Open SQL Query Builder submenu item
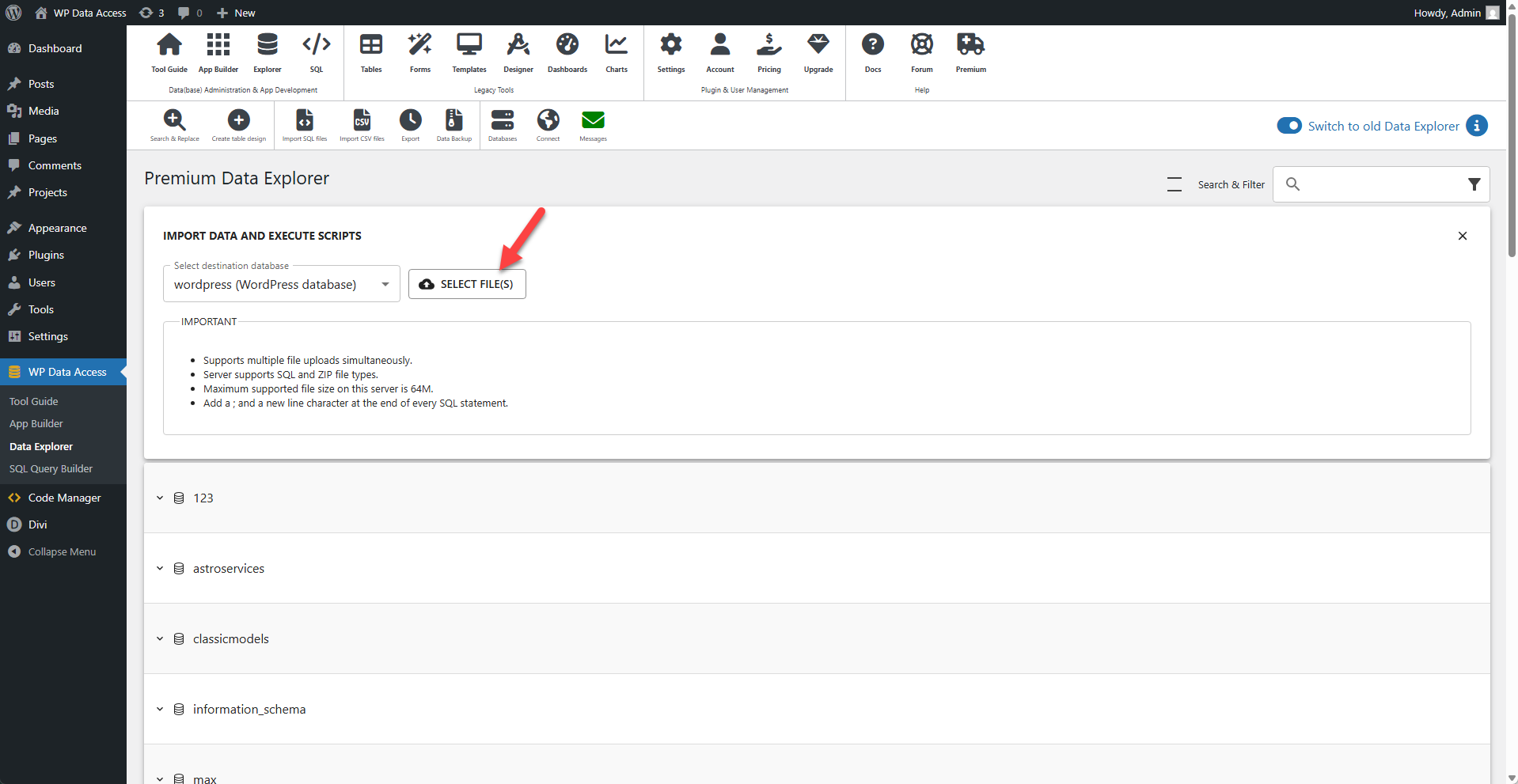 pos(51,469)
